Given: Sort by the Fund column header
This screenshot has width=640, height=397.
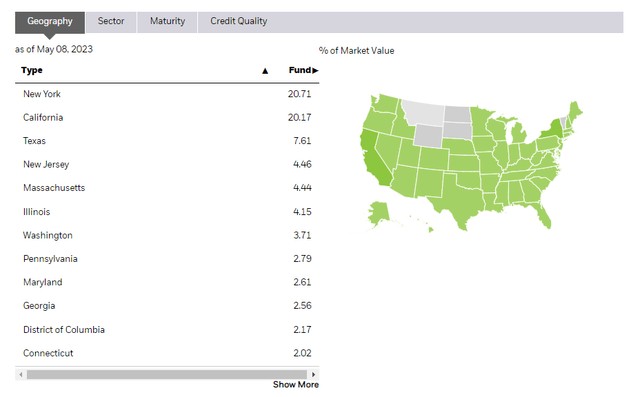Looking at the screenshot, I should pyautogui.click(x=300, y=70).
